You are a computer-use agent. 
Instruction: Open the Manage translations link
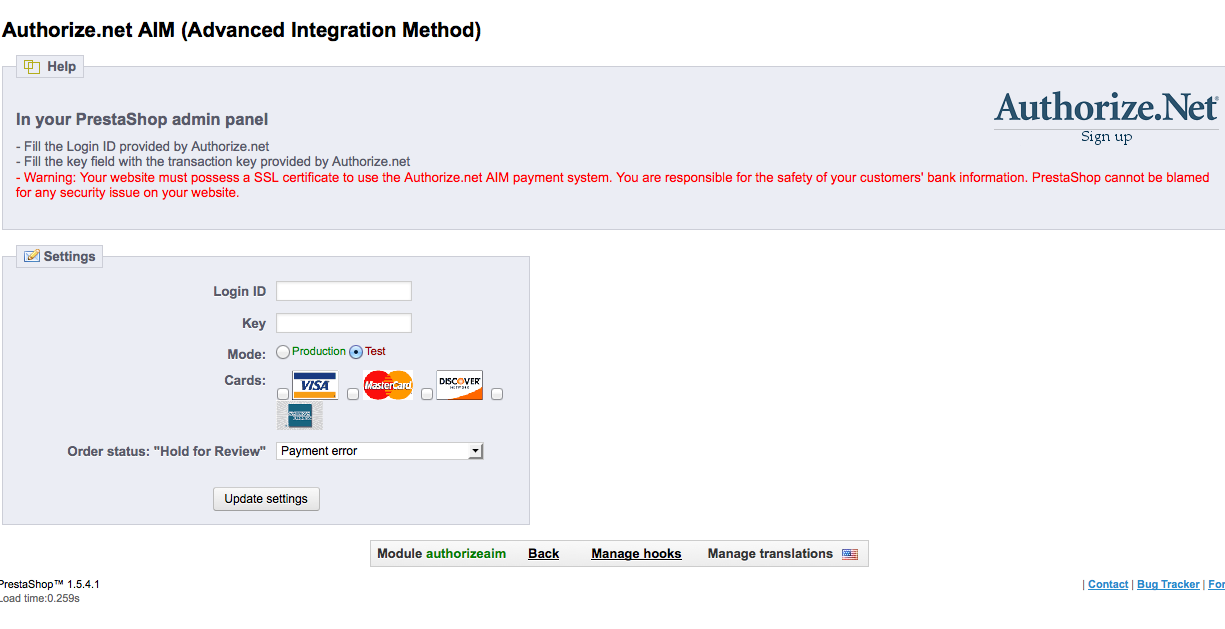click(770, 554)
